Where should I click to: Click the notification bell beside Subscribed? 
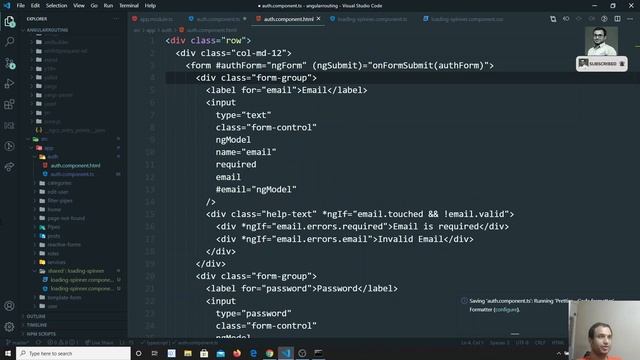click(622, 64)
